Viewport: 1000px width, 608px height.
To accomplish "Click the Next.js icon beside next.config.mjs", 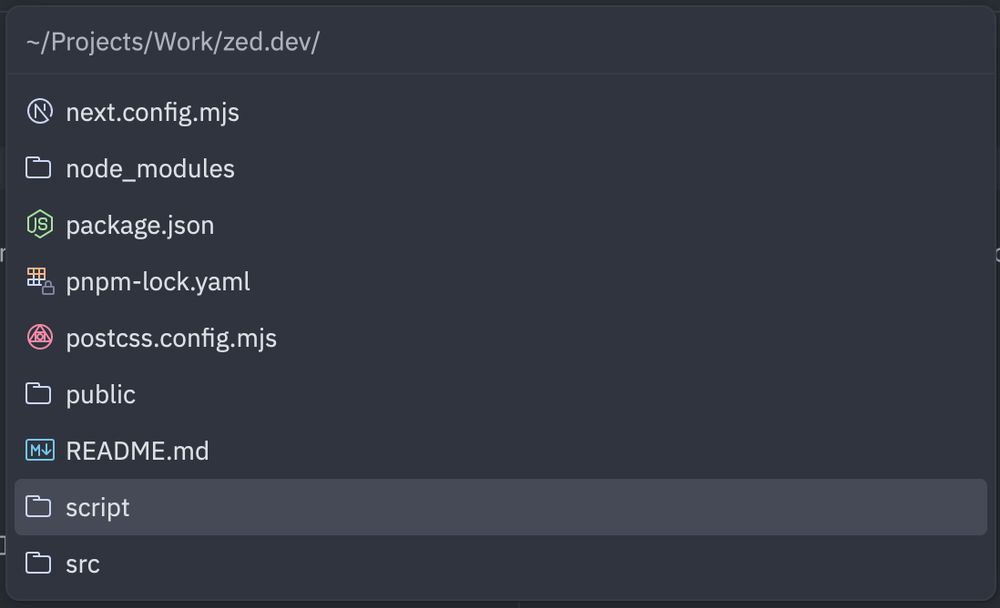I will (40, 112).
